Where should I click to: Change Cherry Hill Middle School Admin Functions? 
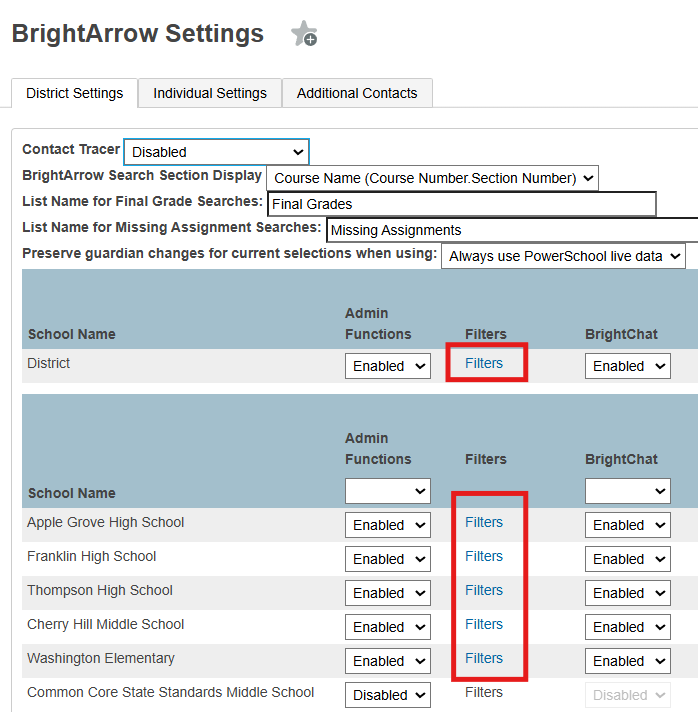pos(388,627)
